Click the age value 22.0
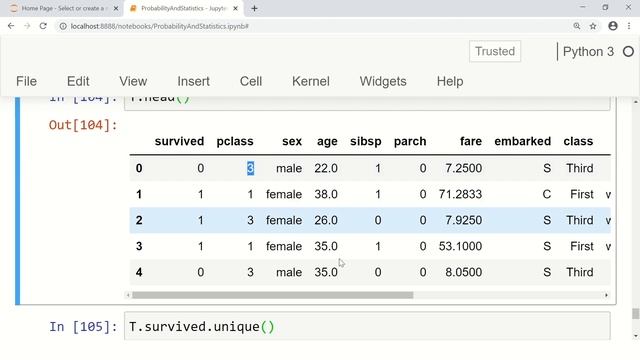 click(326, 168)
